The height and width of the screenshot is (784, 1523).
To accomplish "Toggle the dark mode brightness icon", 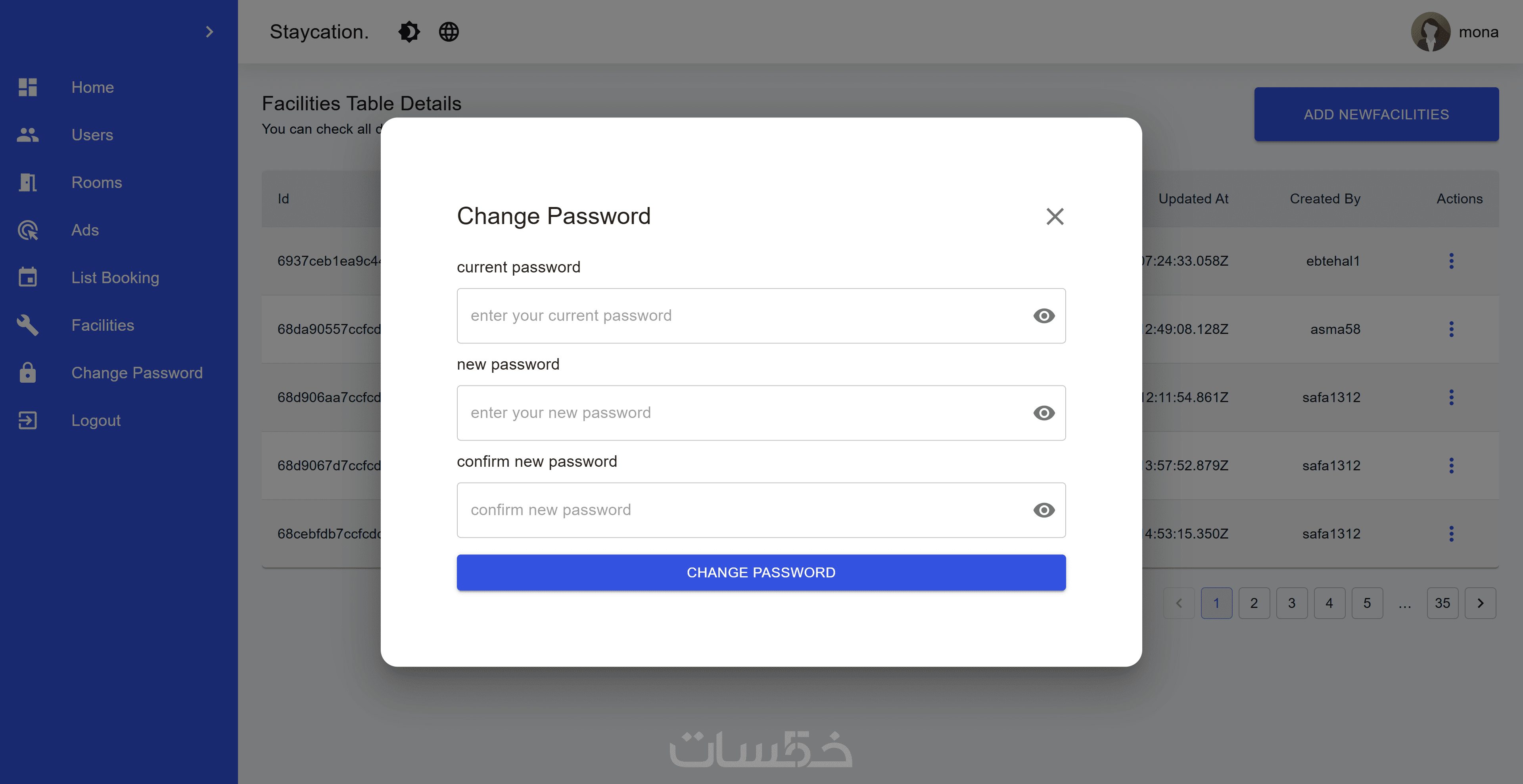I will point(409,32).
